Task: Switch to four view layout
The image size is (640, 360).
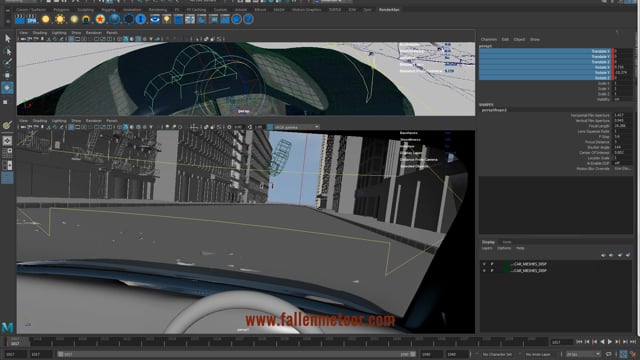Action: click(x=7, y=153)
